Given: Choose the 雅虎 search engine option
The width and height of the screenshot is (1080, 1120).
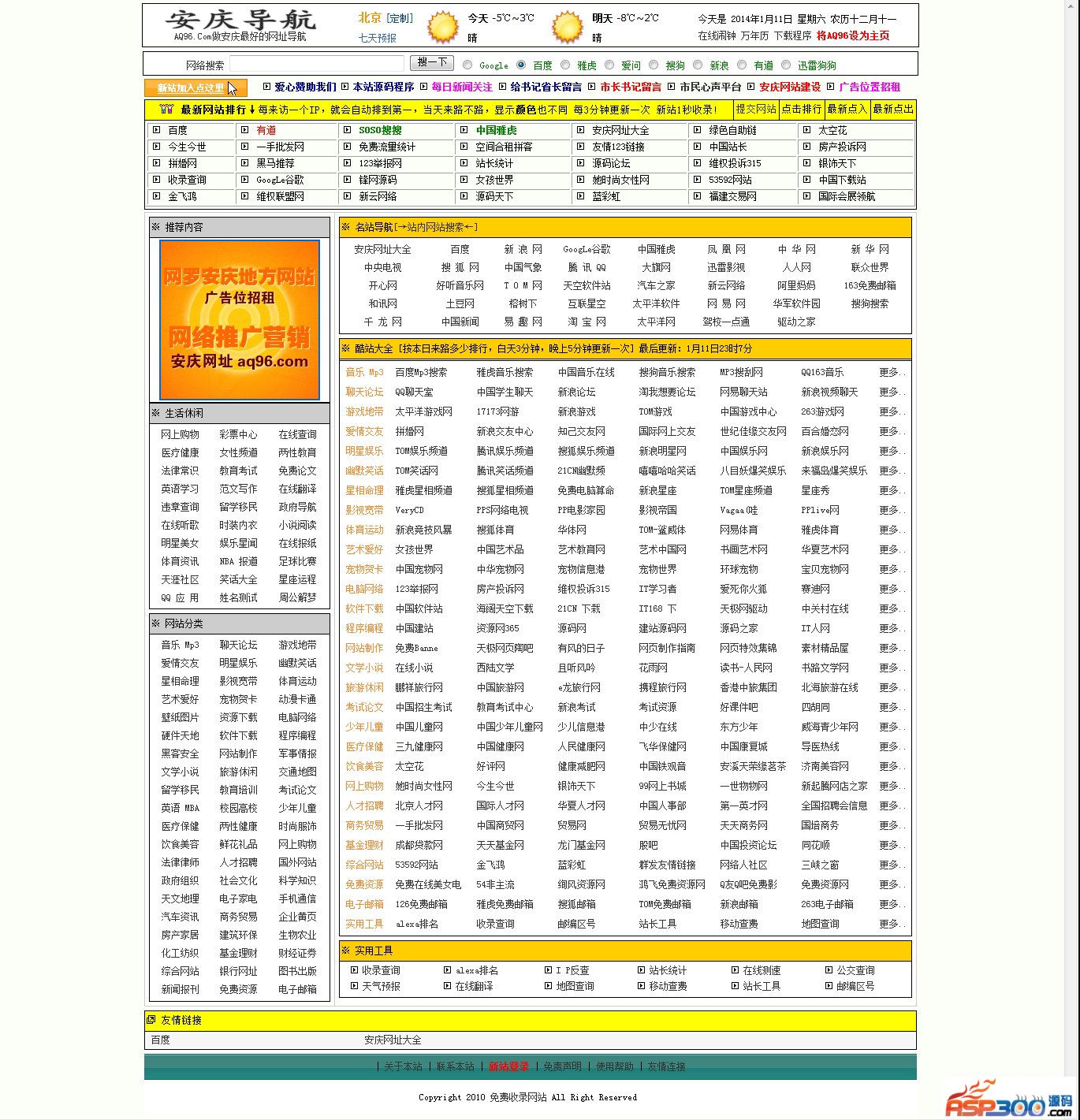Looking at the screenshot, I should [x=566, y=65].
